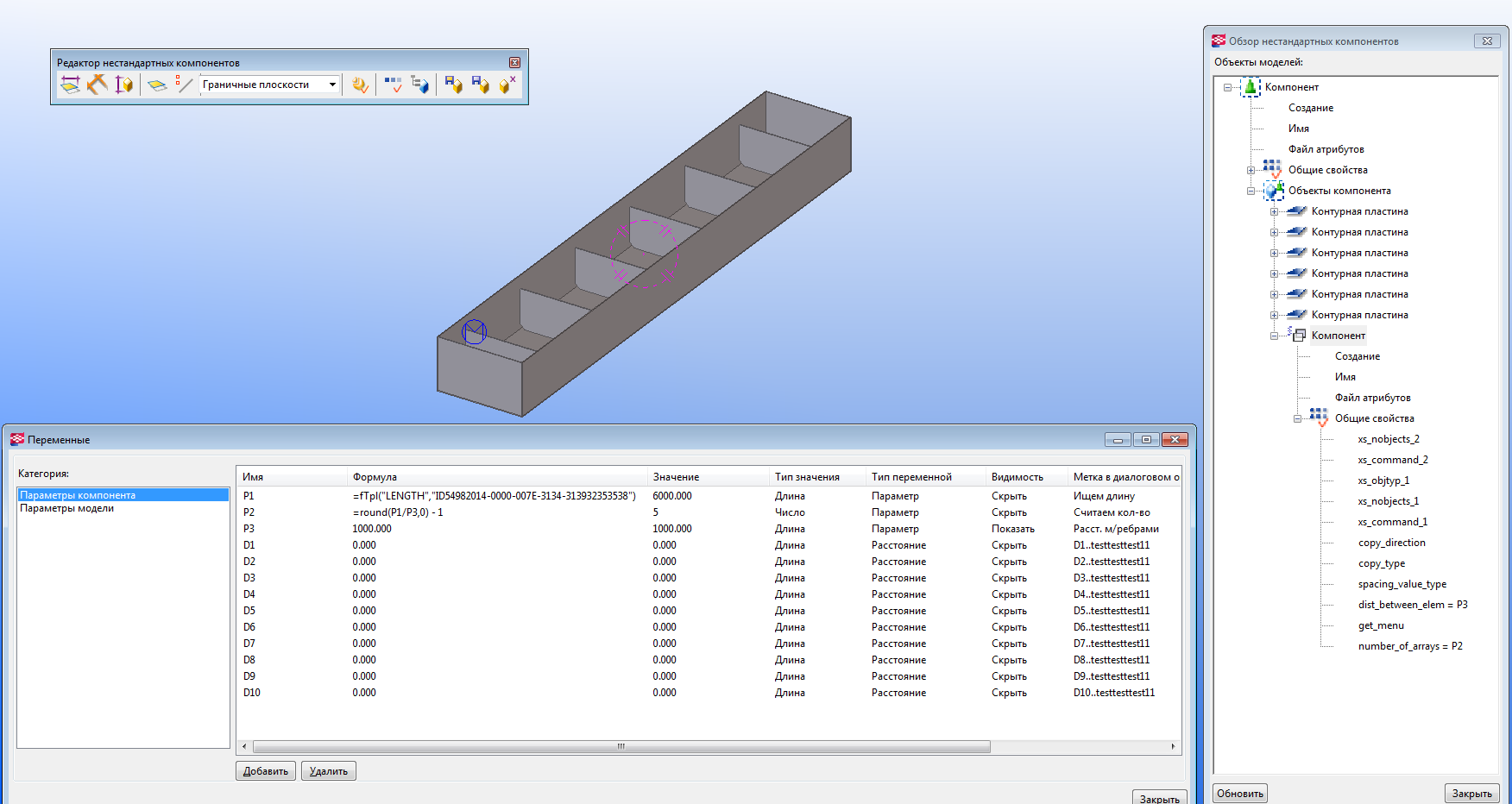Collapse the Объекты компонента tree node

[x=1251, y=191]
